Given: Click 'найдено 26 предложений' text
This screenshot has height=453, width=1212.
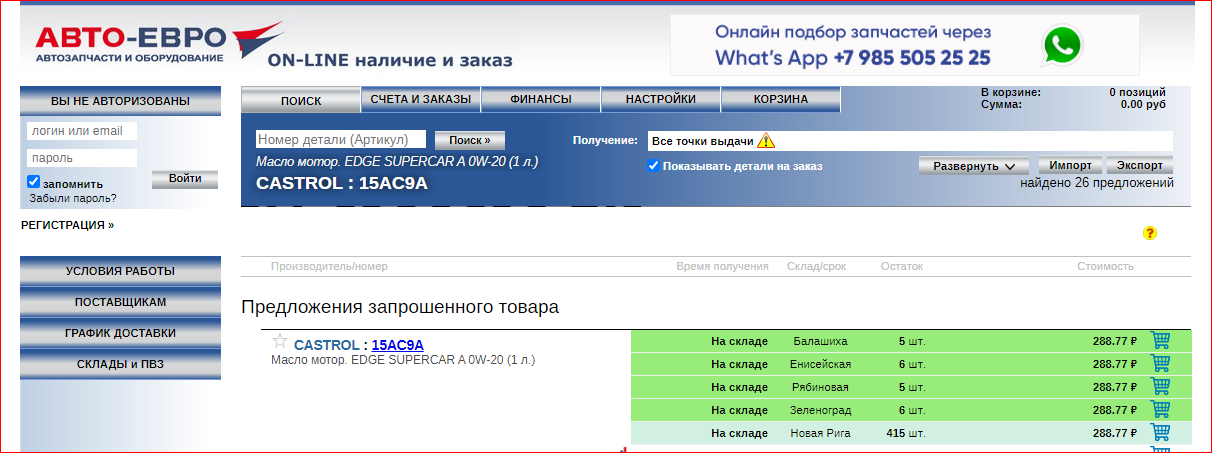Looking at the screenshot, I should [1097, 183].
